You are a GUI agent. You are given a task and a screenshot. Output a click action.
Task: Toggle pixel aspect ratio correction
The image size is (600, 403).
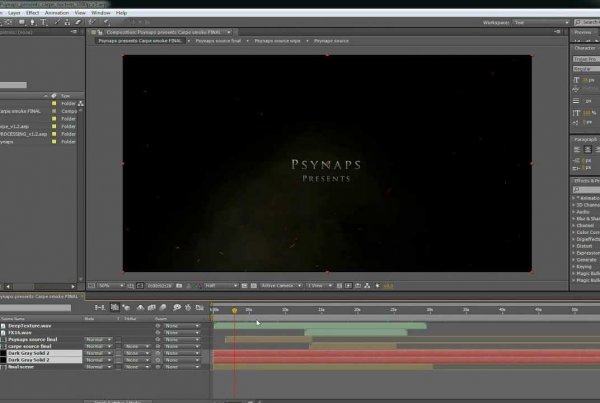point(339,286)
